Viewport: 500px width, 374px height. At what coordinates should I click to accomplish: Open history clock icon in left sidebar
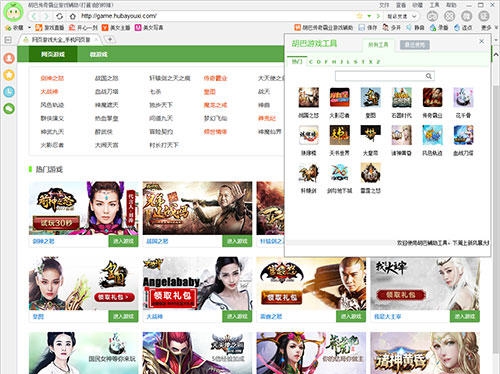pos(9,91)
